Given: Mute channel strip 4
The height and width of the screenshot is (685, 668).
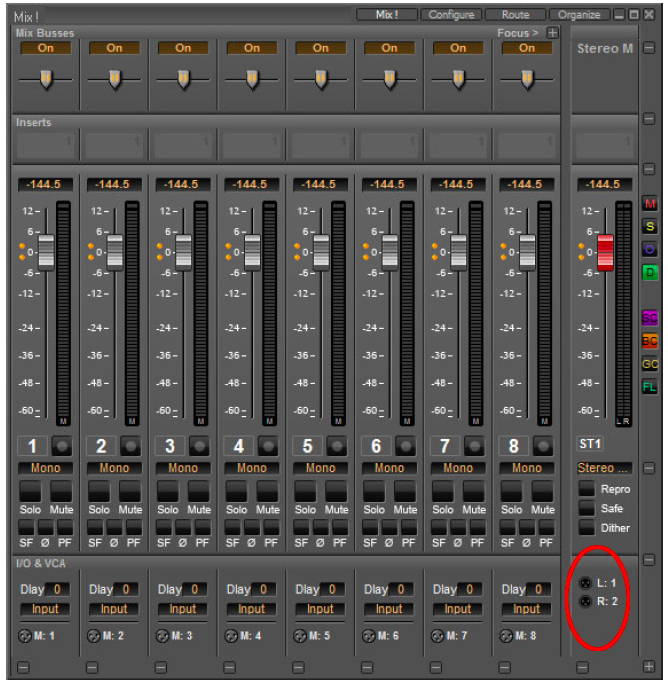Looking at the screenshot, I should point(268,491).
